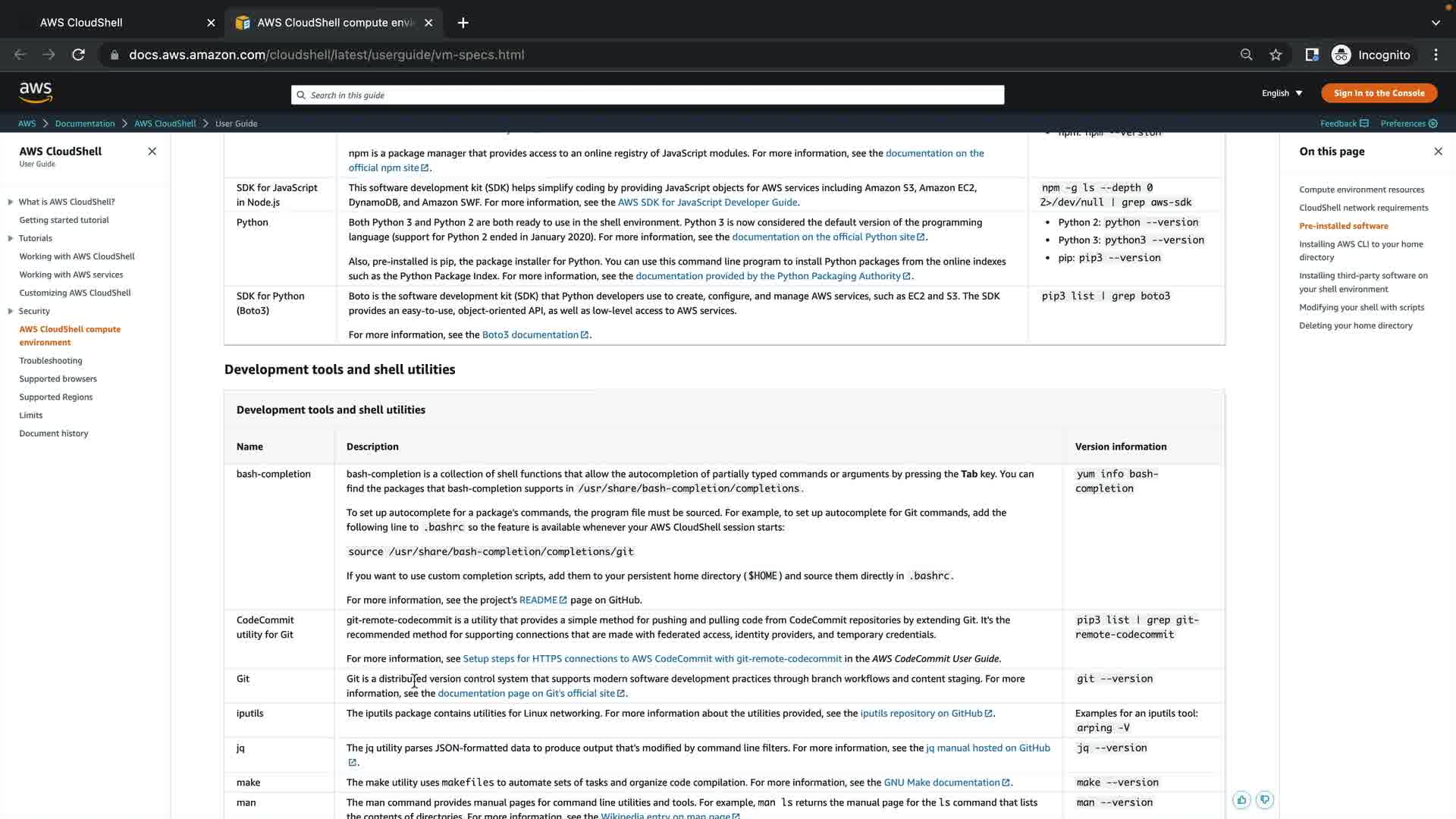This screenshot has width=1456, height=819.
Task: Expand the Tutorials tree item
Action: (11, 238)
